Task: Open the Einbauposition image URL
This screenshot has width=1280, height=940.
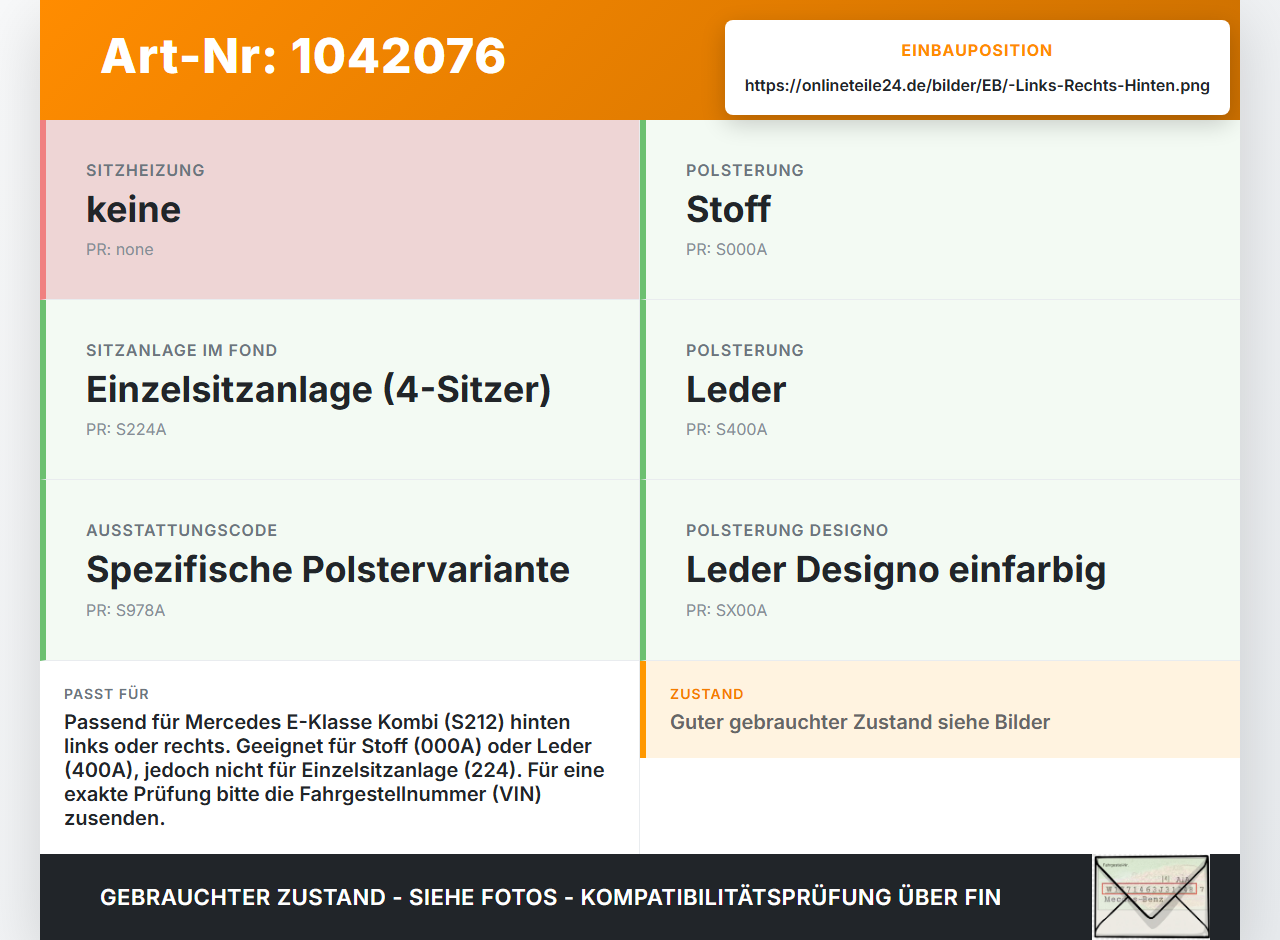Action: coord(977,86)
